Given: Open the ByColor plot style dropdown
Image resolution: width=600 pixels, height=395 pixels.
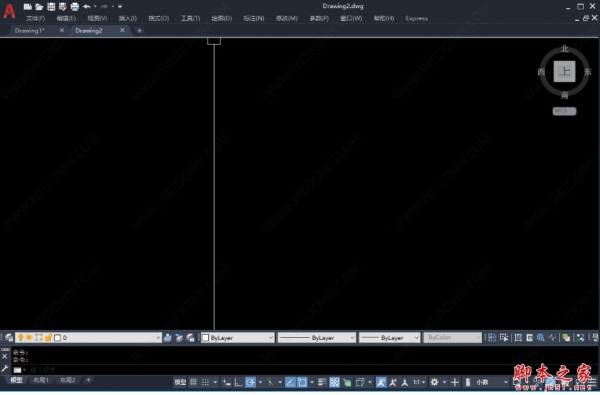Looking at the screenshot, I should [x=452, y=338].
